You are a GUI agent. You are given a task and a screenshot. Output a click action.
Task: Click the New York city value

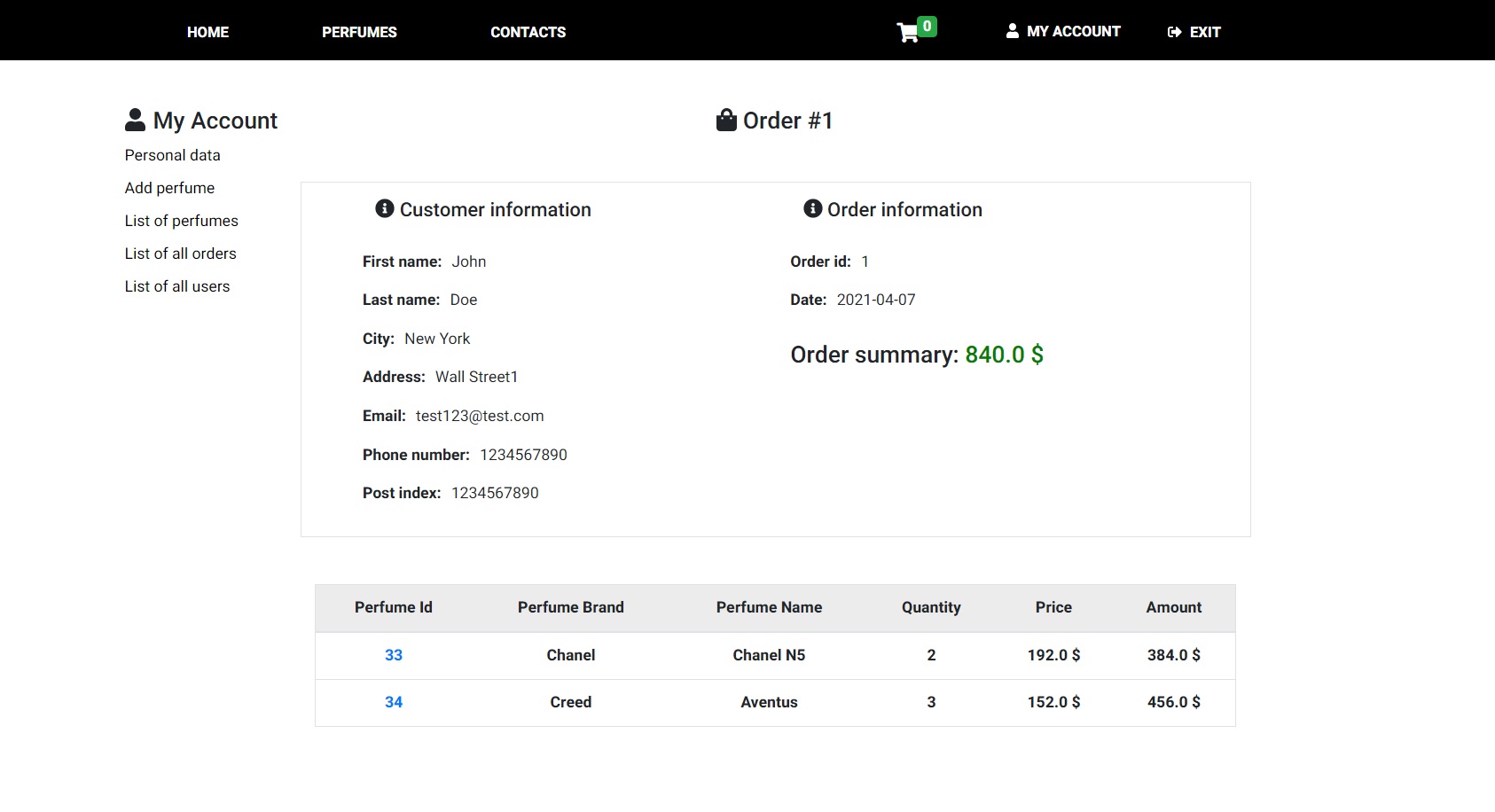(437, 339)
